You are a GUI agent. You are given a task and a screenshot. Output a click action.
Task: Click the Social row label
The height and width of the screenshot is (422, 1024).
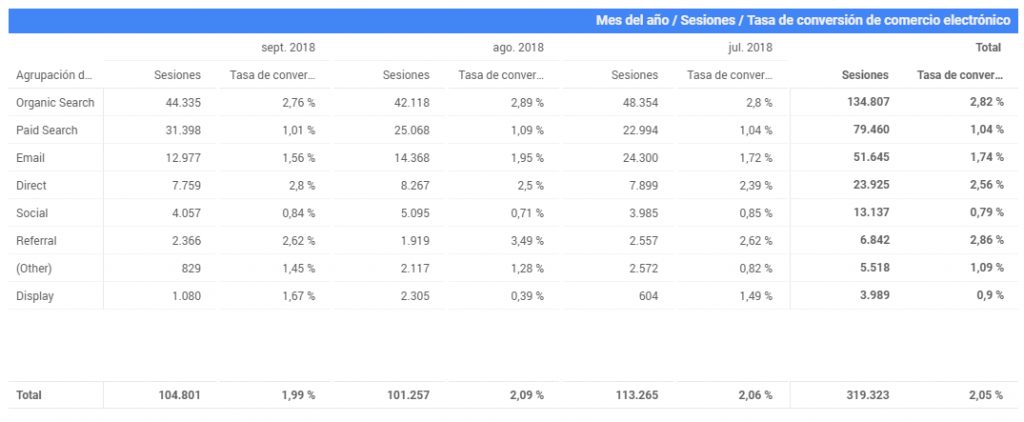point(32,213)
